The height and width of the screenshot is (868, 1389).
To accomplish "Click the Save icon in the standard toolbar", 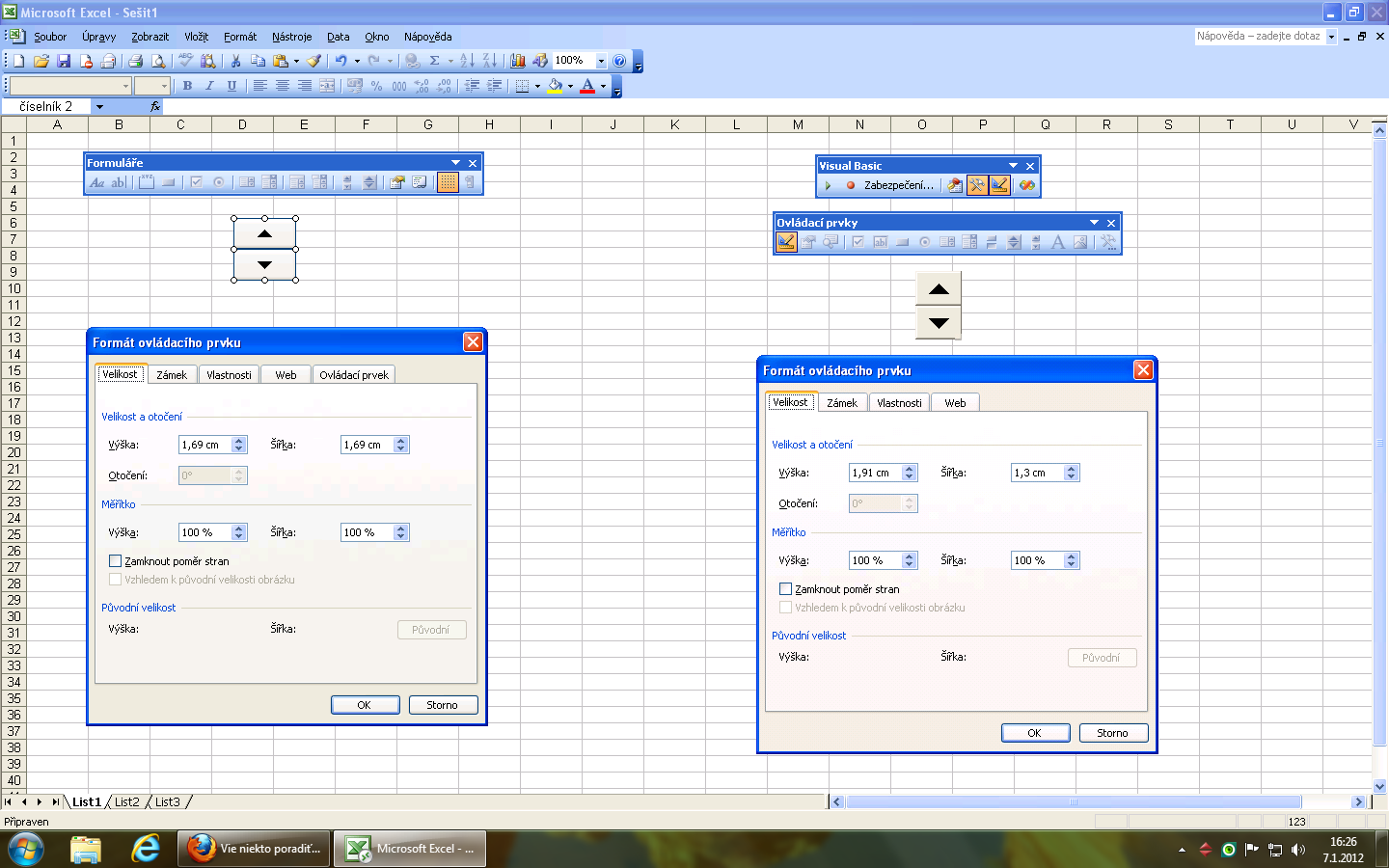I will [64, 61].
